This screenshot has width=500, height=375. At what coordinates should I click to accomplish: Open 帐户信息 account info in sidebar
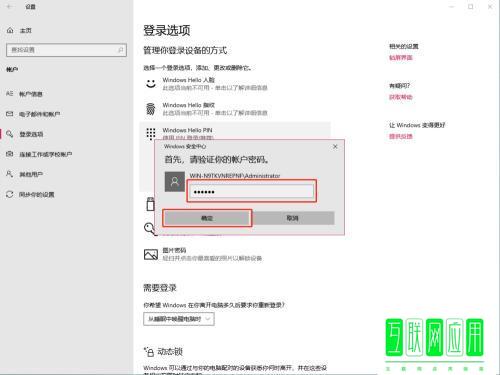pos(31,94)
